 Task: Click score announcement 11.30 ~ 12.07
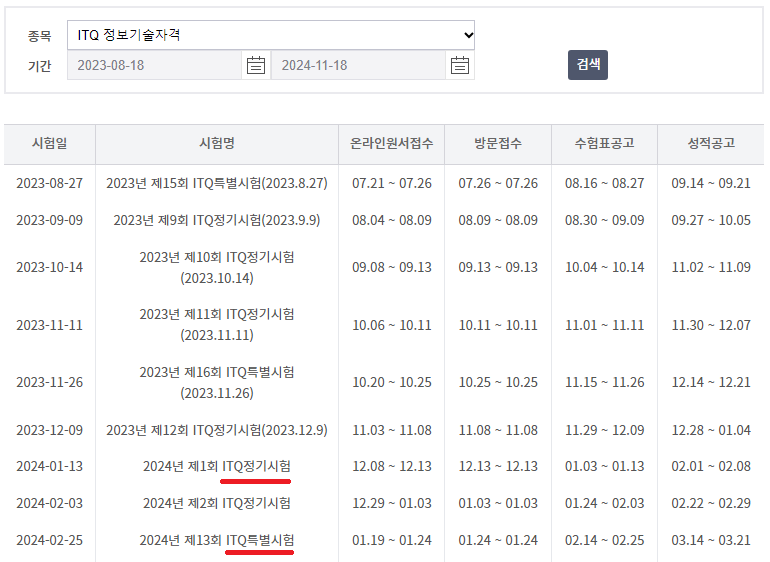(711, 325)
